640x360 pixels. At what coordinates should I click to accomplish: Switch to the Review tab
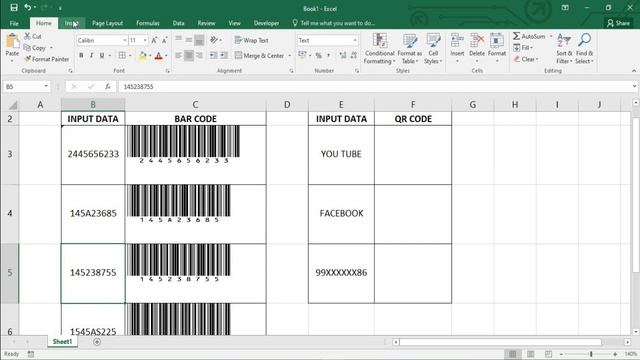point(206,23)
